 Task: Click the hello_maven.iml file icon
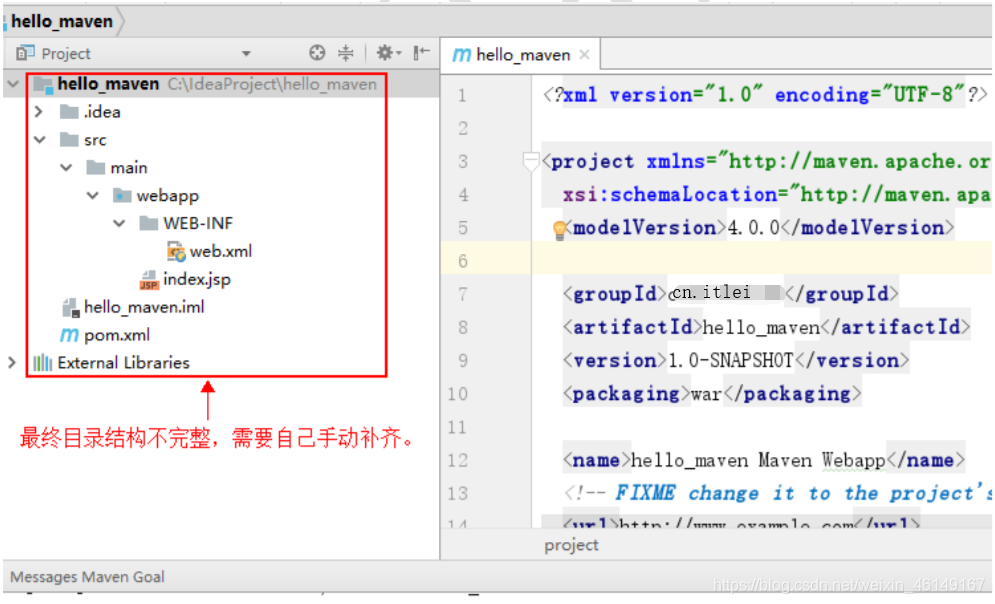pos(70,308)
